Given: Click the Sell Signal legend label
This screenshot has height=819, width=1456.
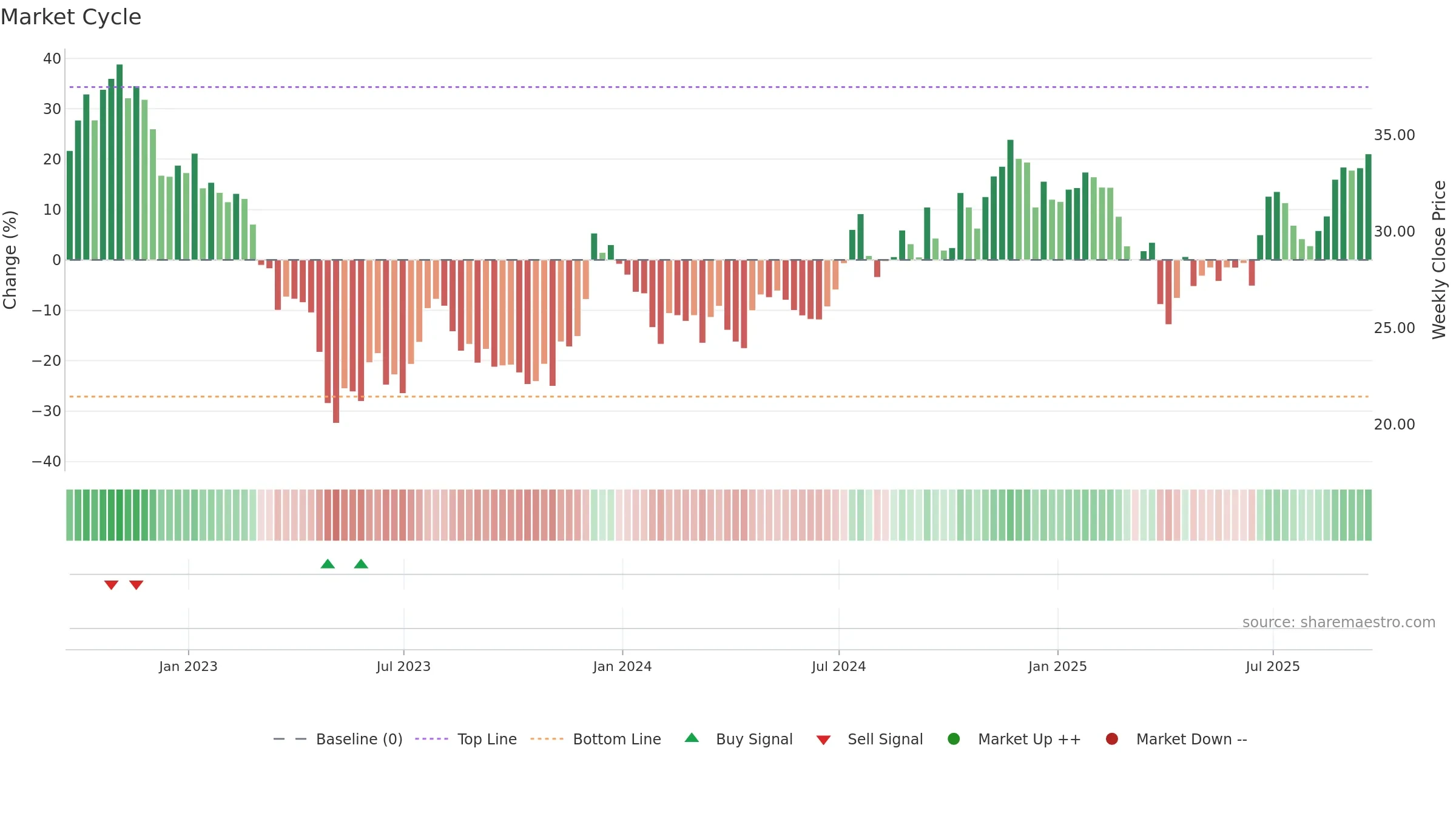Looking at the screenshot, I should [x=885, y=739].
